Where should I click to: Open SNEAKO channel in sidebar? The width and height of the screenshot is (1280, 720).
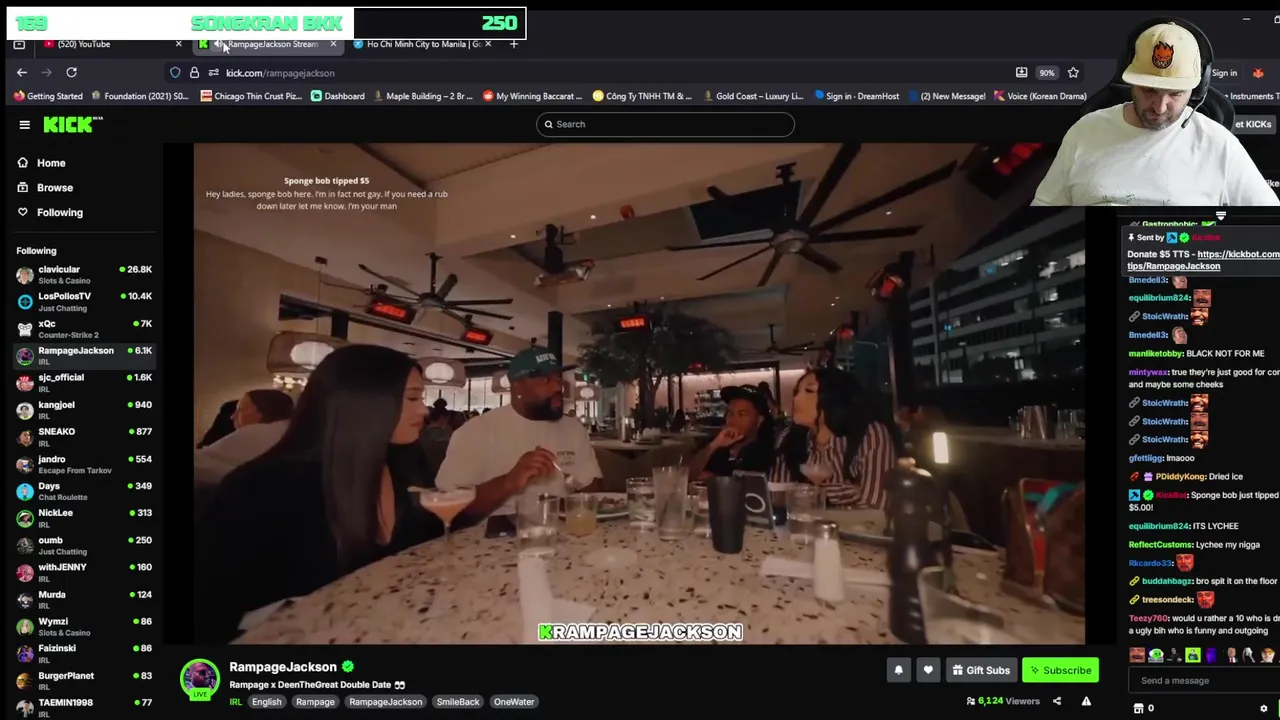(x=84, y=436)
